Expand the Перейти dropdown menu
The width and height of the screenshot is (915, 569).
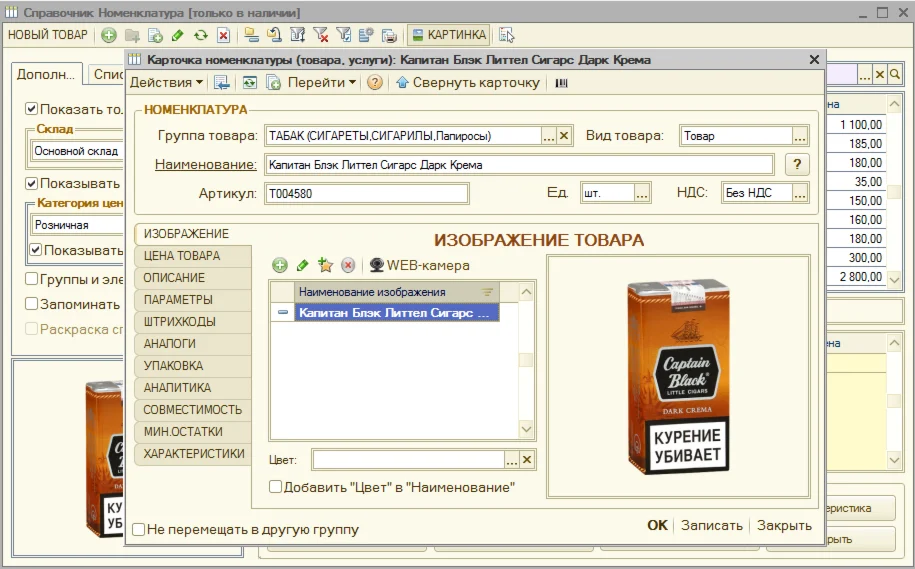[x=322, y=83]
